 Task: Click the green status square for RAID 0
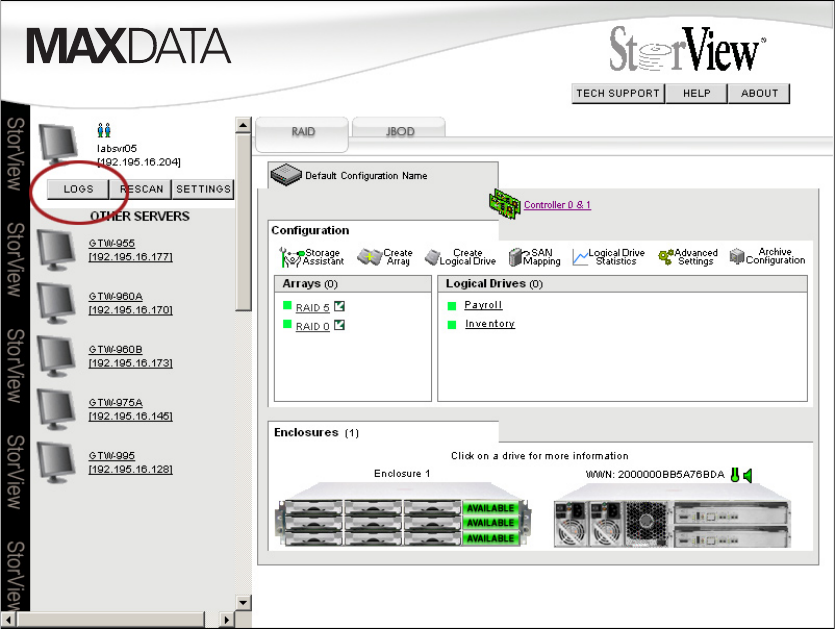(x=287, y=324)
